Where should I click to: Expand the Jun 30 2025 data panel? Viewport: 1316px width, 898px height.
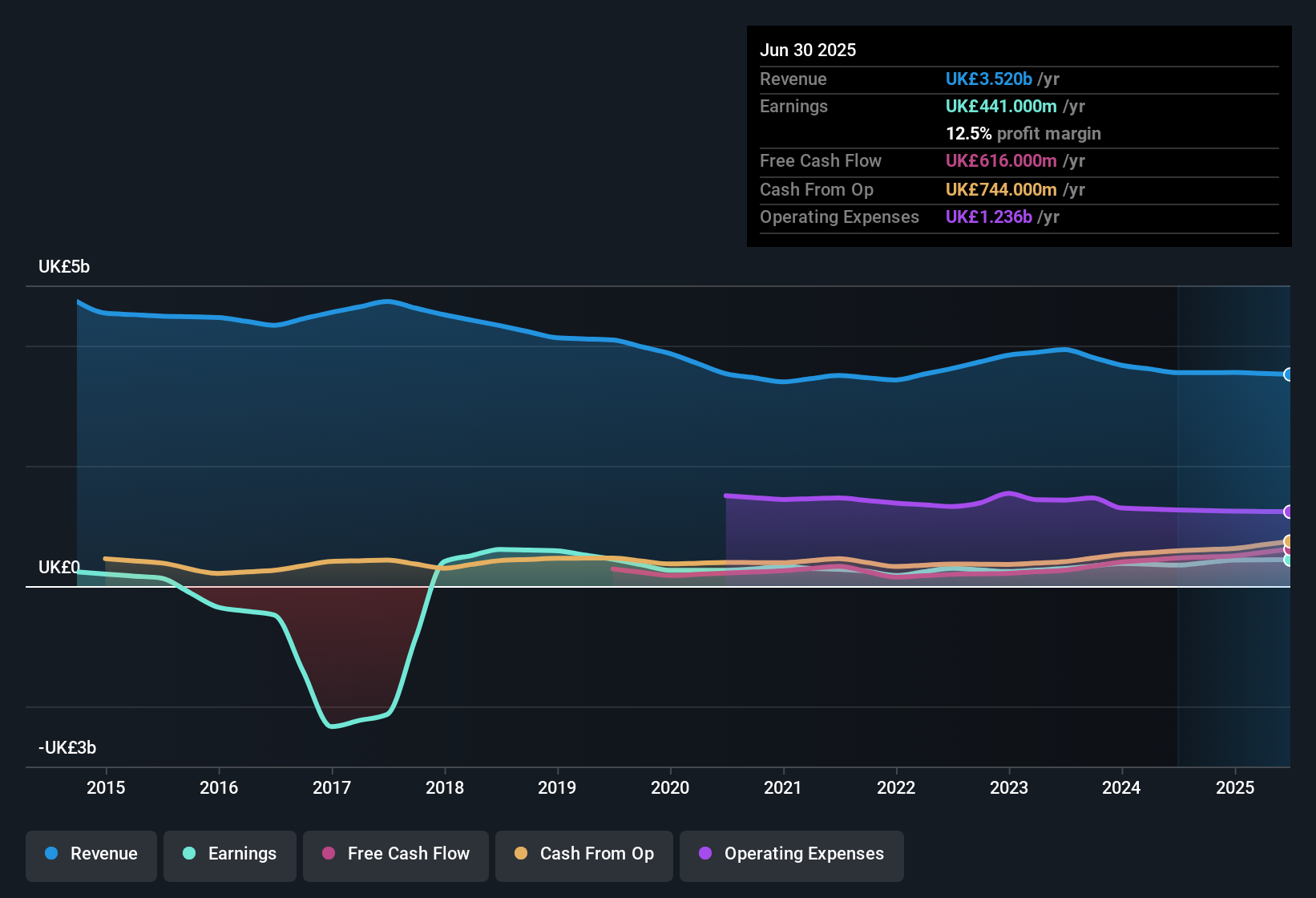click(808, 50)
